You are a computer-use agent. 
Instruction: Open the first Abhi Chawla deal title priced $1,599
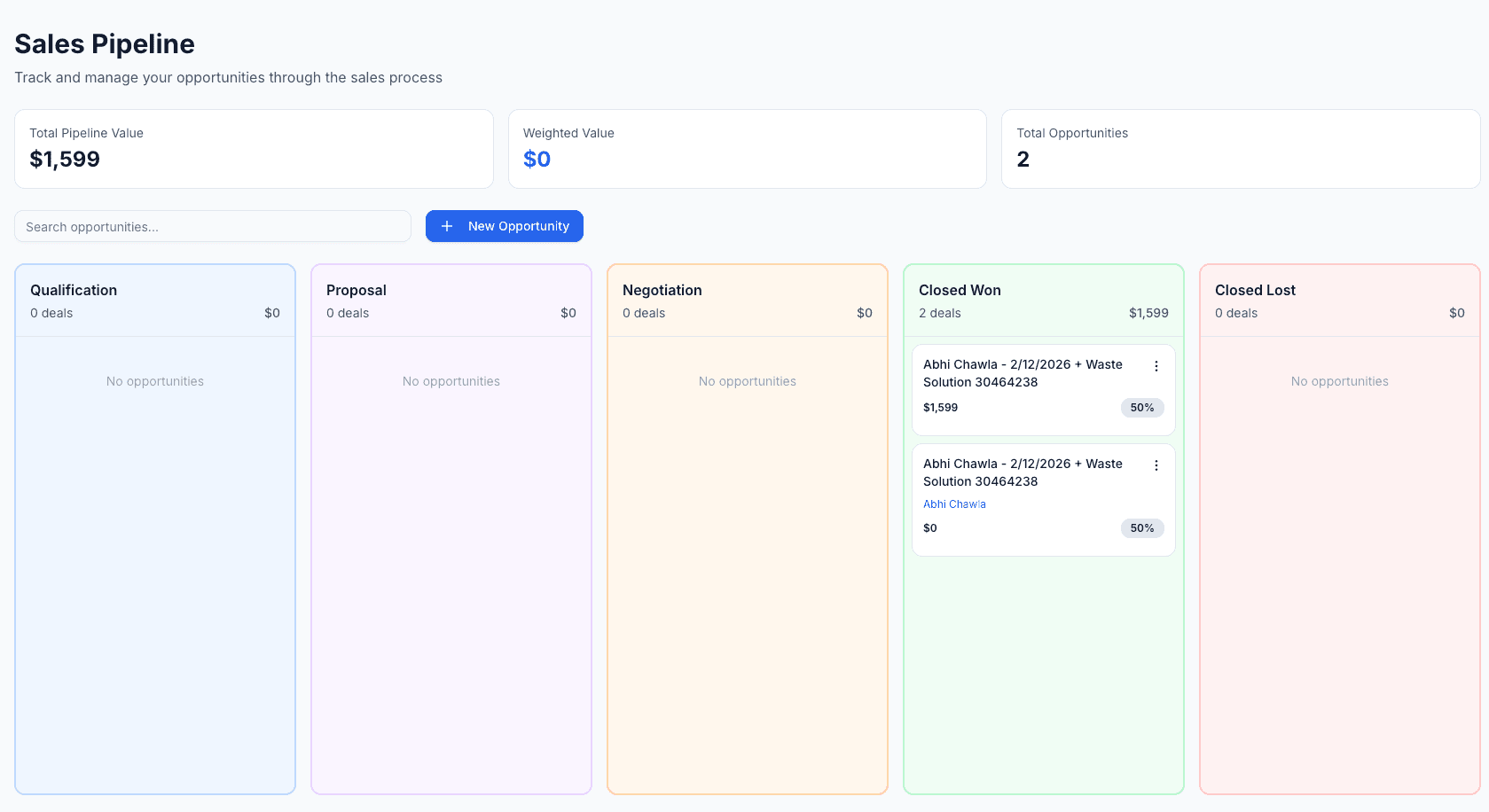point(1023,373)
